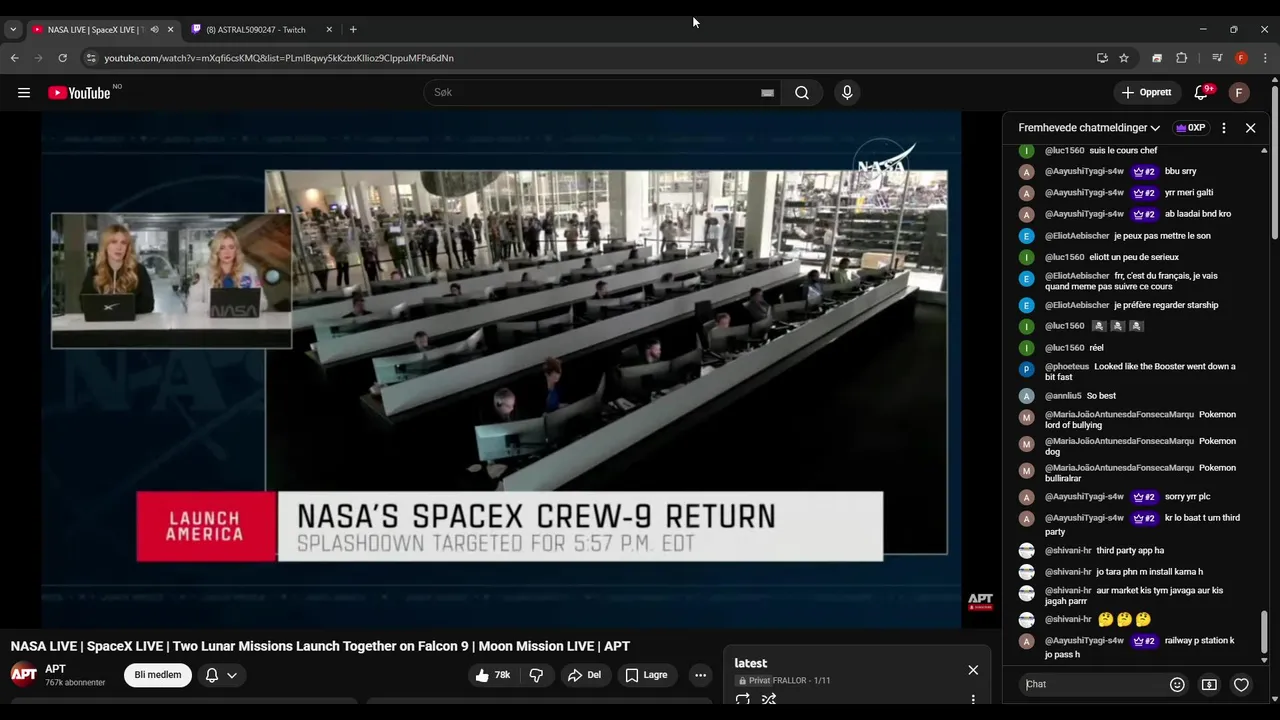Toggle playlist shuffle
Screen dimensions: 1280x720
tap(769, 700)
